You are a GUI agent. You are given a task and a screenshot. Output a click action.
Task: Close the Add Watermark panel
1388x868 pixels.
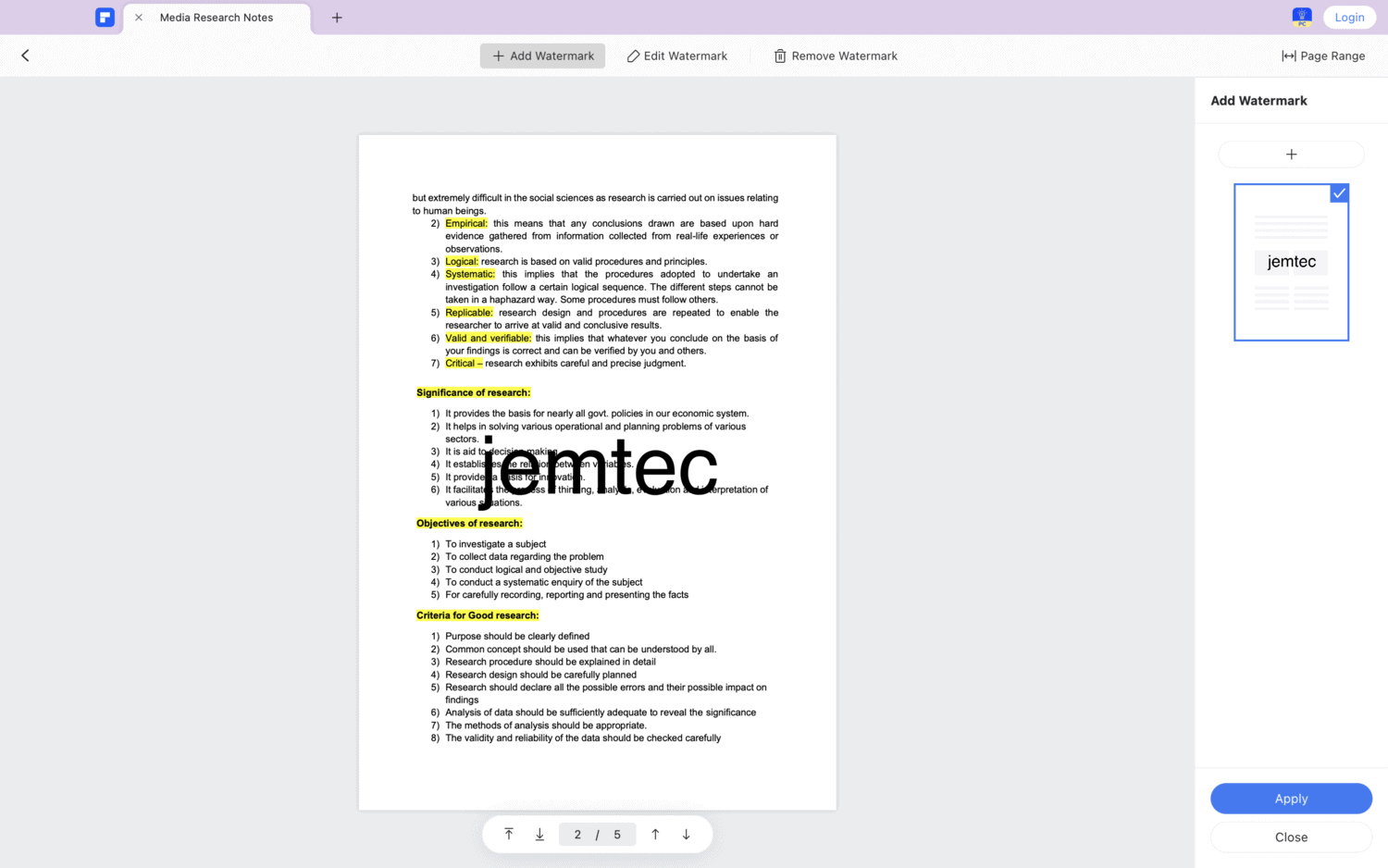click(1291, 837)
